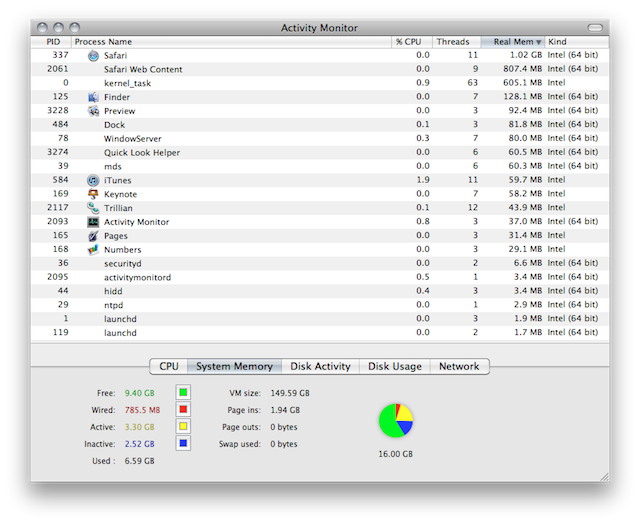
Task: Open the Disk Activity tab
Action: (x=320, y=366)
